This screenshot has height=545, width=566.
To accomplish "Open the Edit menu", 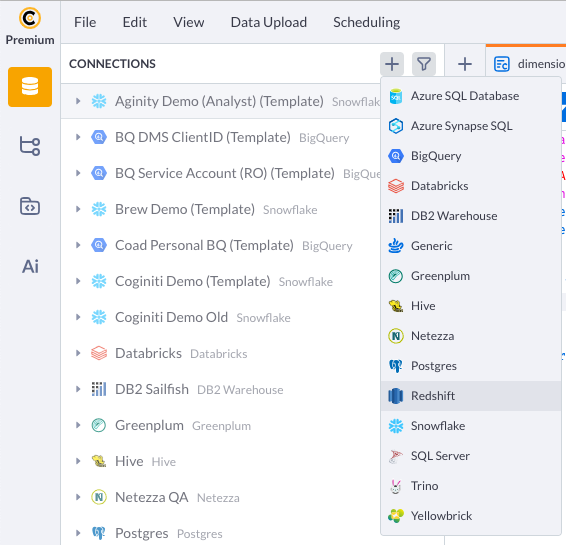I will point(135,22).
